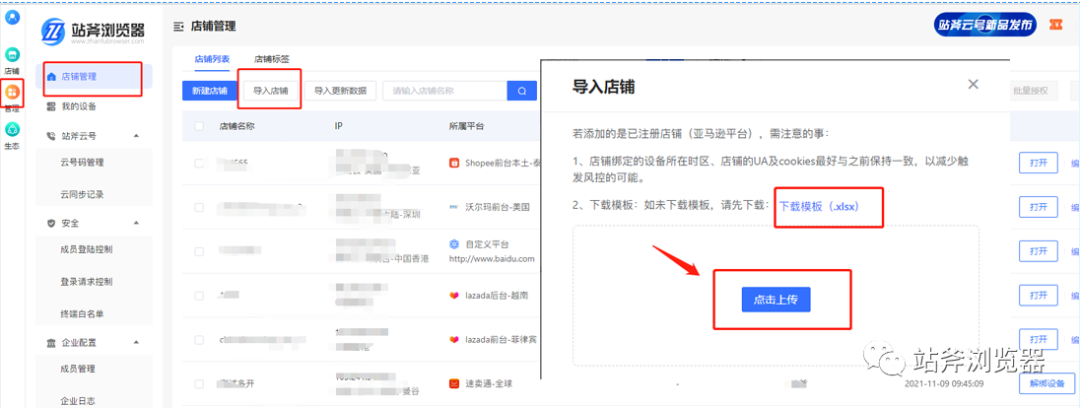This screenshot has height=408, width=1080.
Task: Click the Shopee platform icon in first row
Action: [x=454, y=162]
